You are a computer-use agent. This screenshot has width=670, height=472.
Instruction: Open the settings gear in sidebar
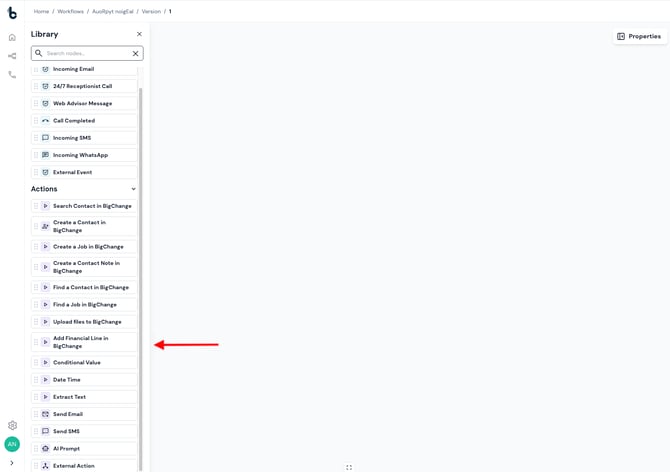pyautogui.click(x=12, y=425)
